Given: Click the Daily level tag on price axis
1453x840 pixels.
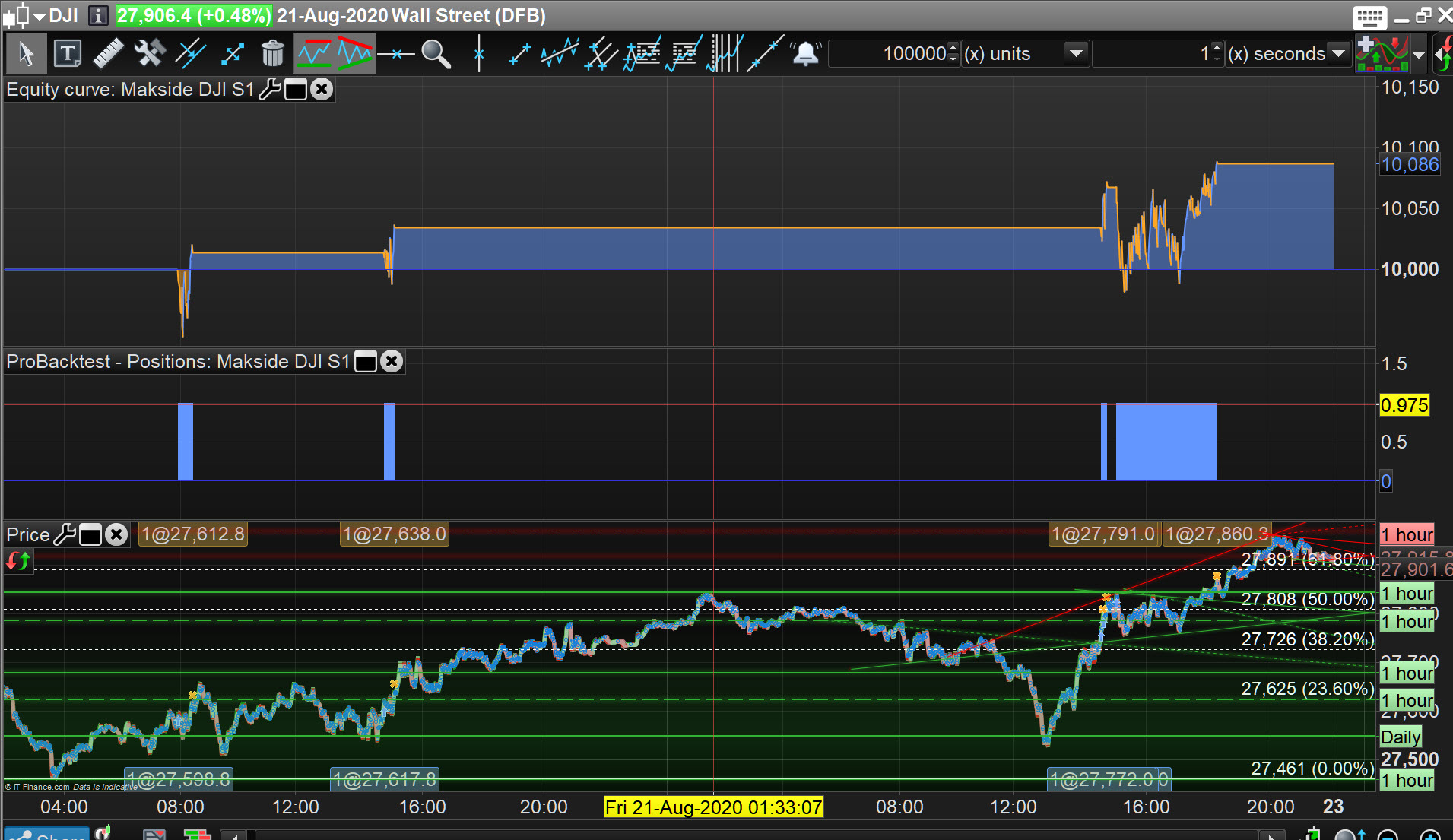Looking at the screenshot, I should tap(1401, 737).
